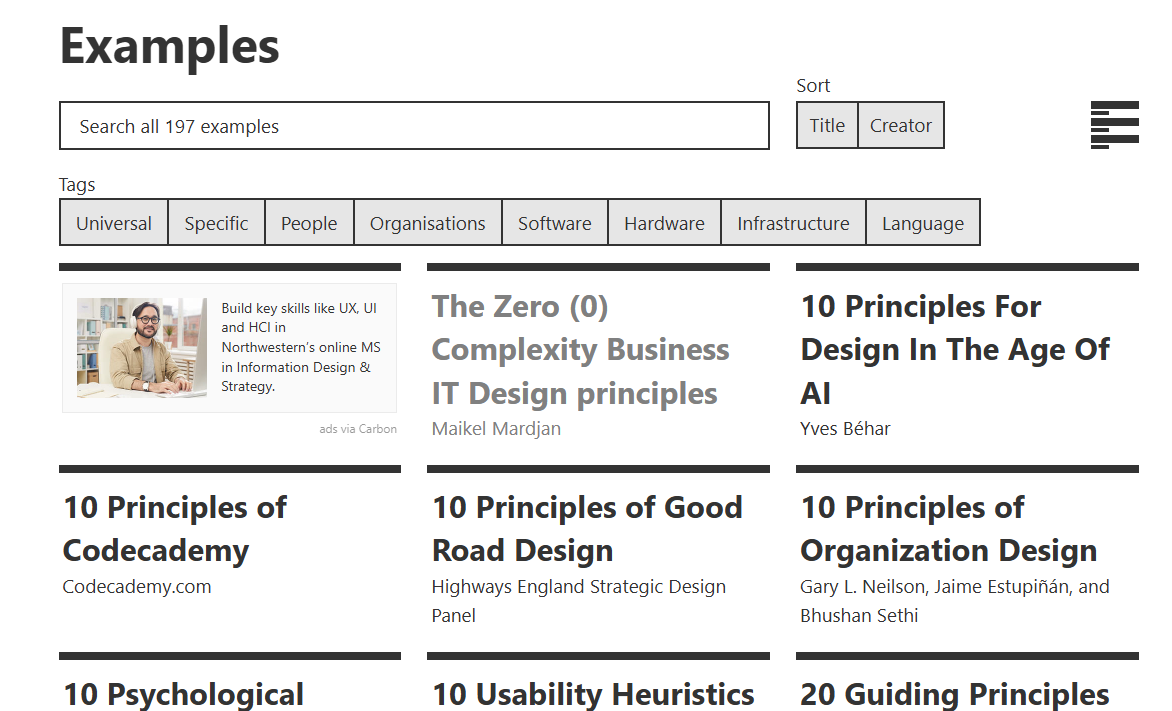
Task: Filter by the Universal tag
Action: (x=114, y=223)
